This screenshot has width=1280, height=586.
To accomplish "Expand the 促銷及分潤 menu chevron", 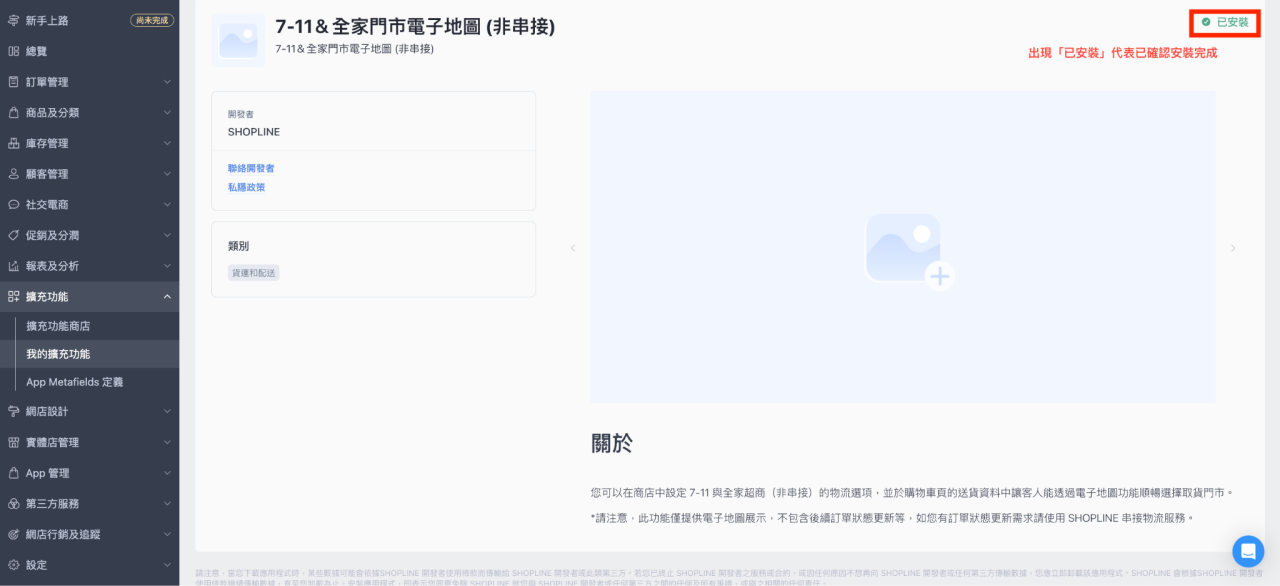I will pos(167,235).
